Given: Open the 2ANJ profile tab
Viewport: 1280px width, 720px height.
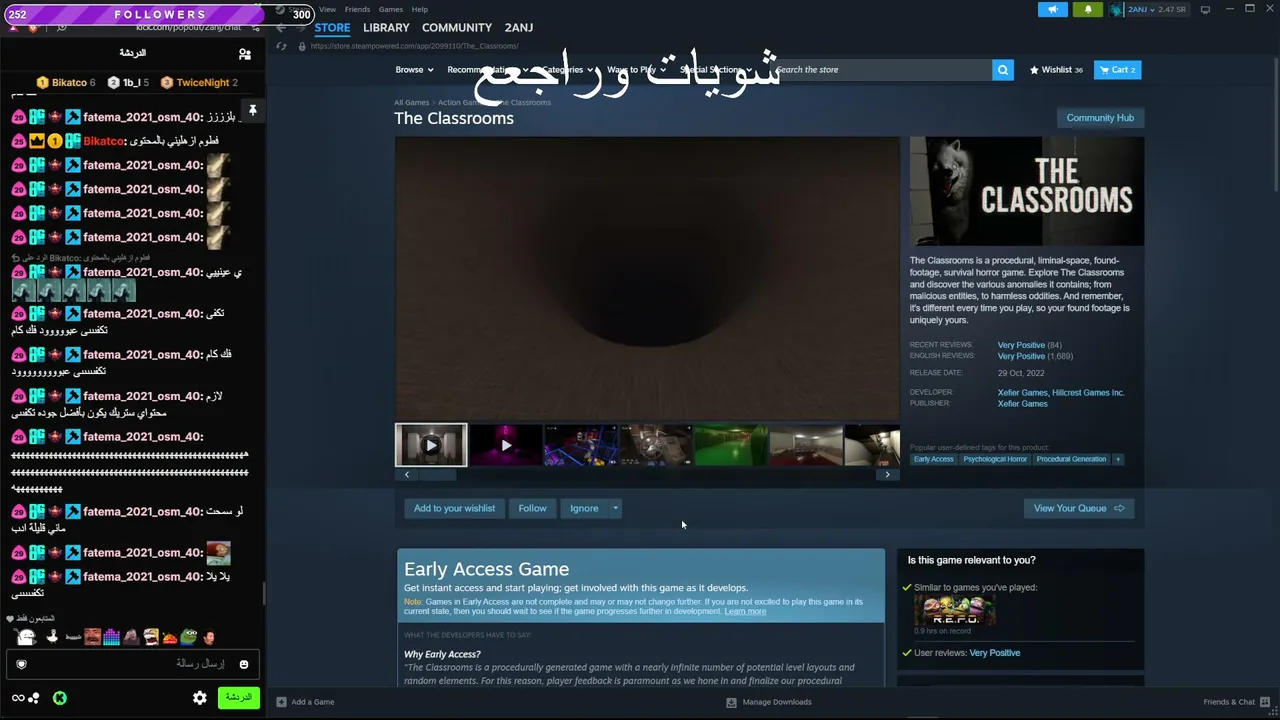Looking at the screenshot, I should pyautogui.click(x=519, y=28).
